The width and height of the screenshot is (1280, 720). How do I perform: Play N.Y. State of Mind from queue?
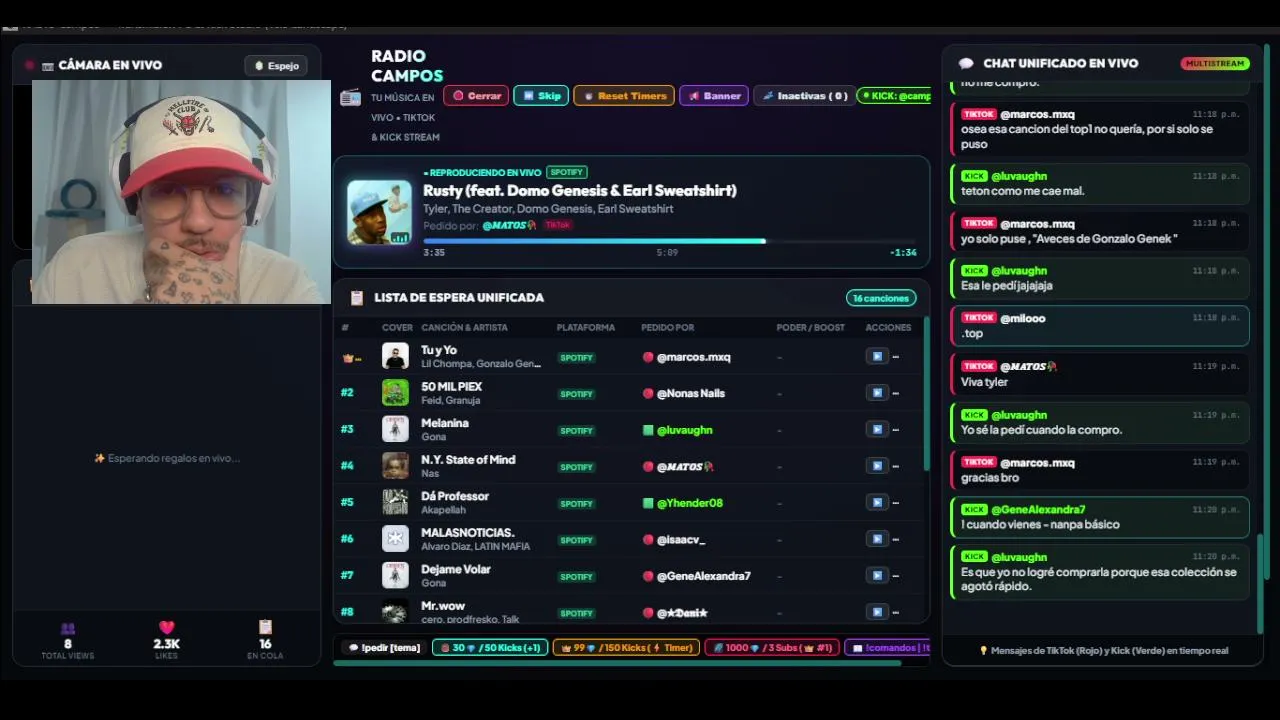coord(877,466)
